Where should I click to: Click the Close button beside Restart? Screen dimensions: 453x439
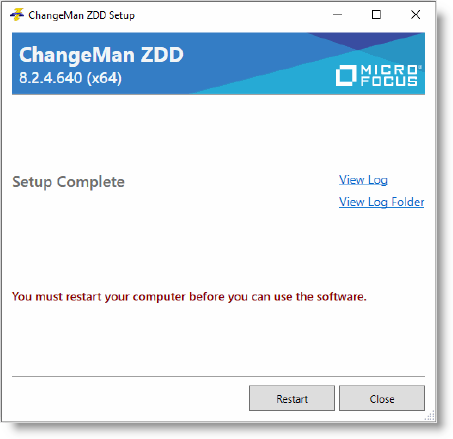(382, 398)
